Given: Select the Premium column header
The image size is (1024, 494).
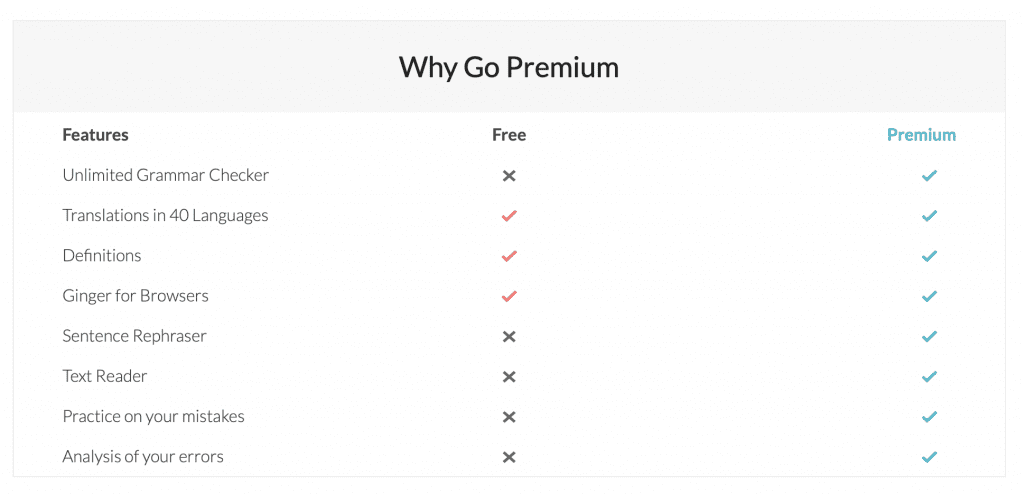Looking at the screenshot, I should (921, 135).
